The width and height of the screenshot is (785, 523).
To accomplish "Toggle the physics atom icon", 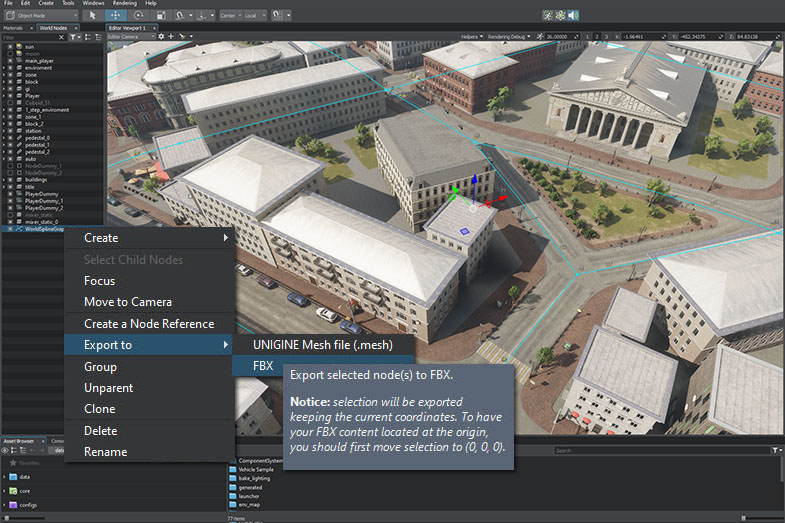I will [x=561, y=15].
